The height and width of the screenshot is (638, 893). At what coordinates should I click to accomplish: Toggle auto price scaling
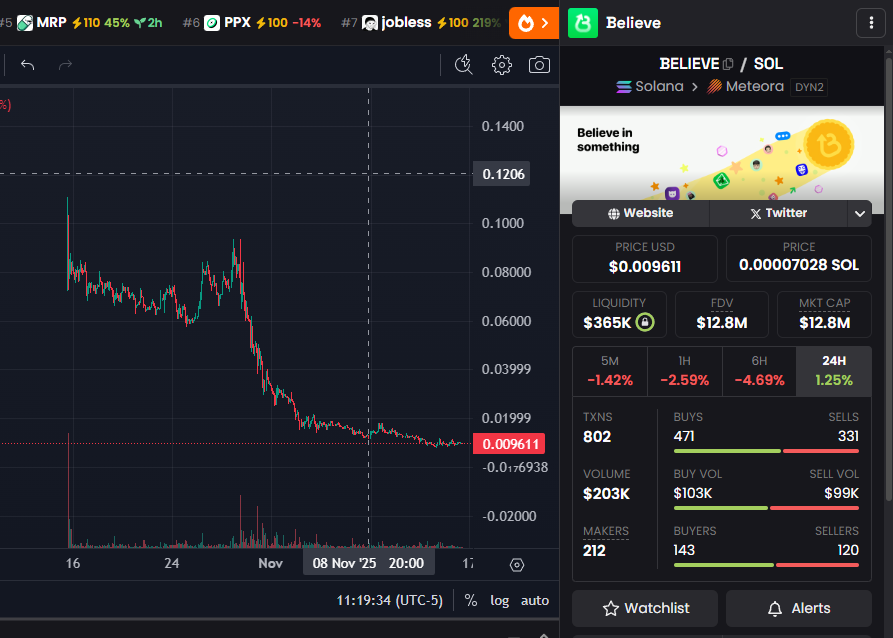534,600
